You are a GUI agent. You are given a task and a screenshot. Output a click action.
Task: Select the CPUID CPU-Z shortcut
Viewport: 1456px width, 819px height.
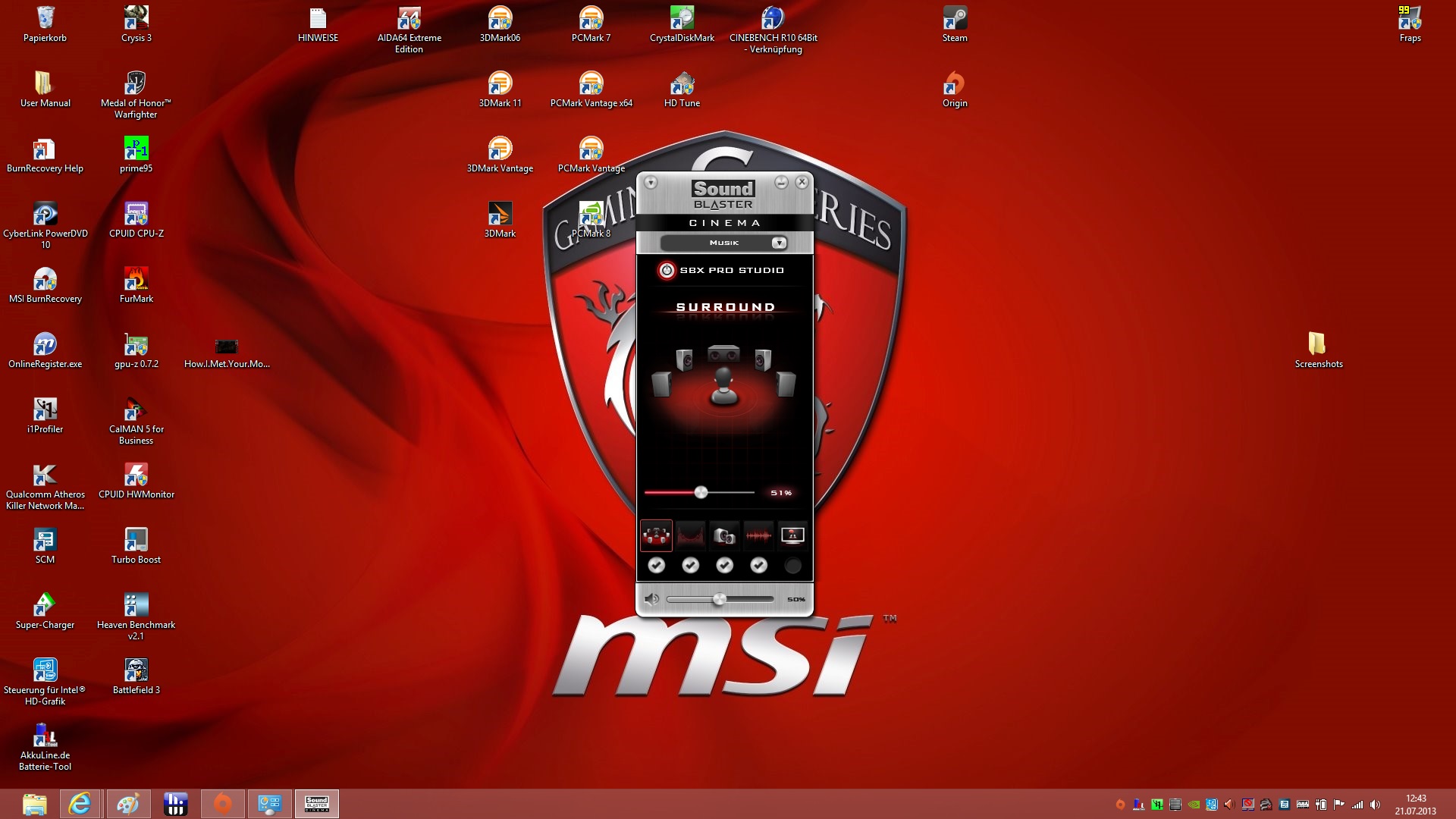pyautogui.click(x=136, y=220)
